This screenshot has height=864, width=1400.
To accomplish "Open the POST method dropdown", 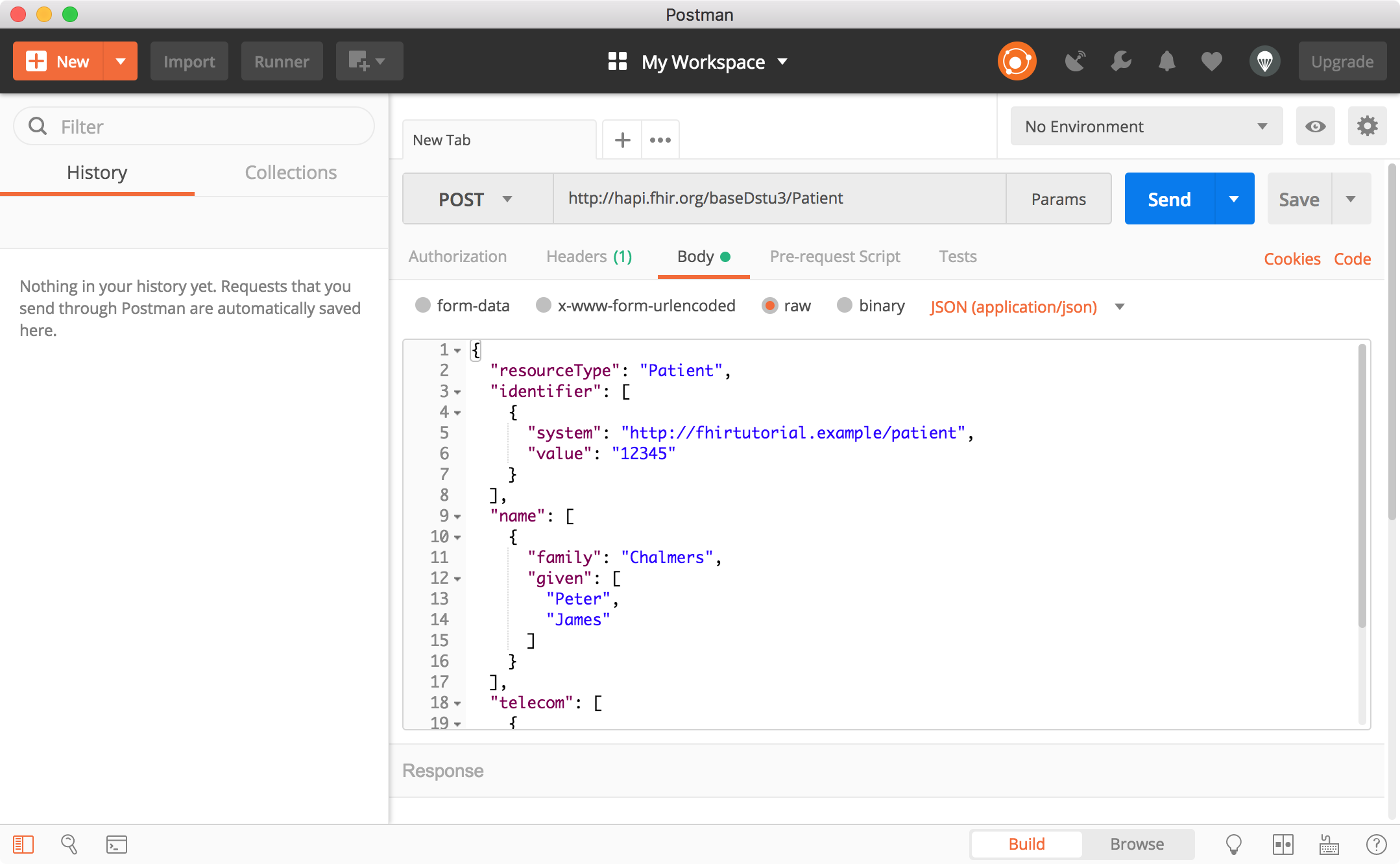I will click(x=477, y=198).
